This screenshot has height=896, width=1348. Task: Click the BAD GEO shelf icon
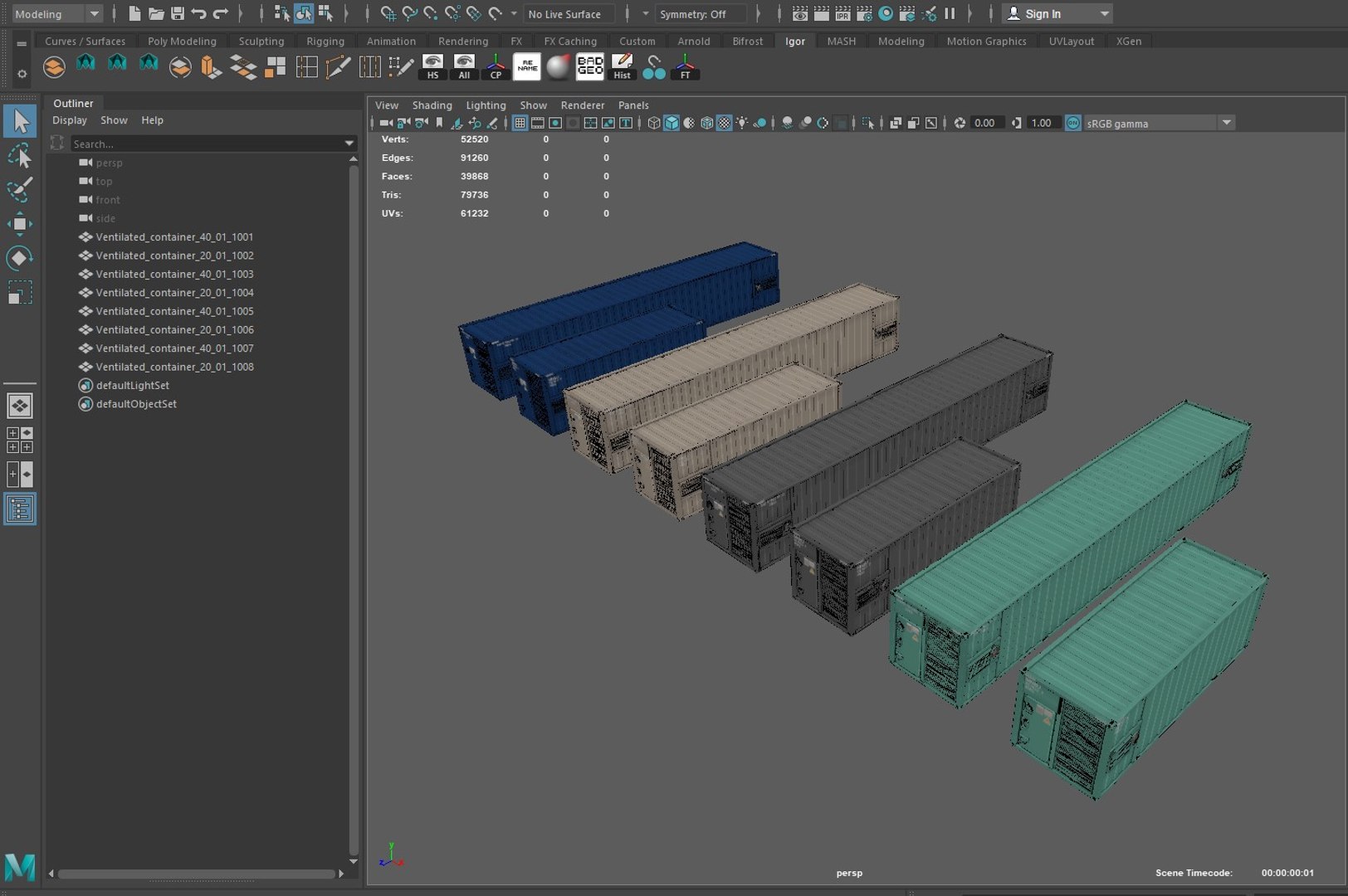(590, 66)
